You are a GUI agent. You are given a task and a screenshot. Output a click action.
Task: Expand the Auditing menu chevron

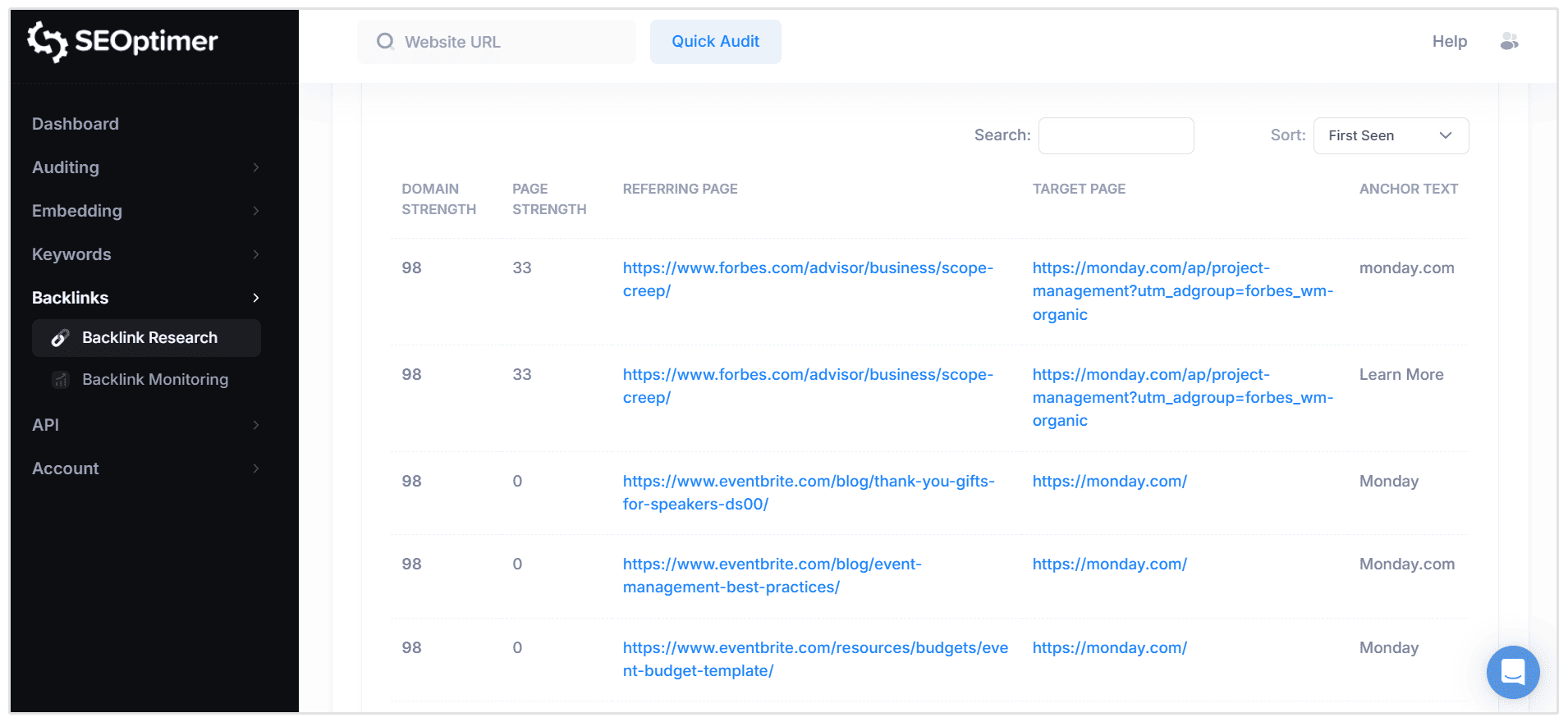[x=255, y=167]
